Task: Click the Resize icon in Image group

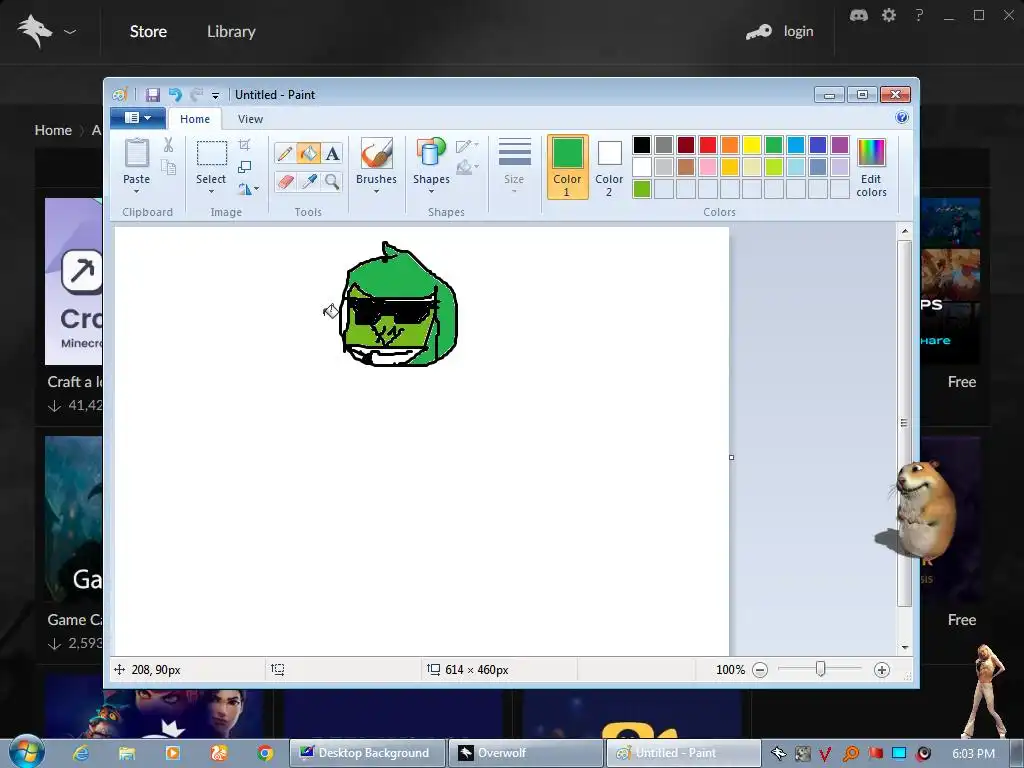Action: click(244, 167)
